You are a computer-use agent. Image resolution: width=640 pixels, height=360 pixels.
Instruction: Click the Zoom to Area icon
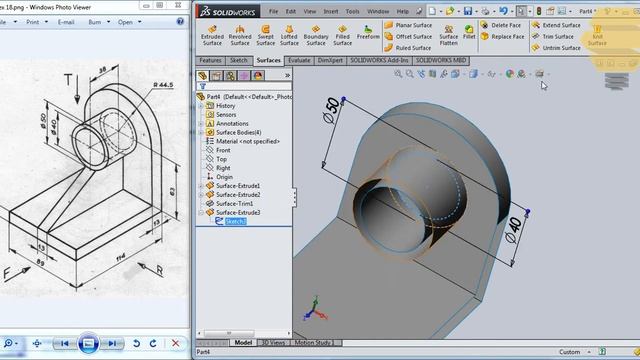coord(409,74)
